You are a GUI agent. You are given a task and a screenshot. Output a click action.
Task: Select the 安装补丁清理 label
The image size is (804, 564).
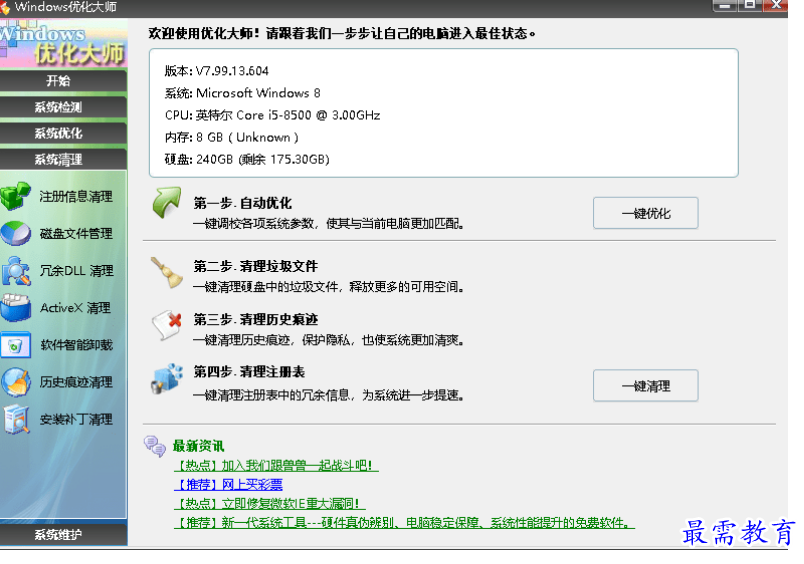pyautogui.click(x=76, y=419)
